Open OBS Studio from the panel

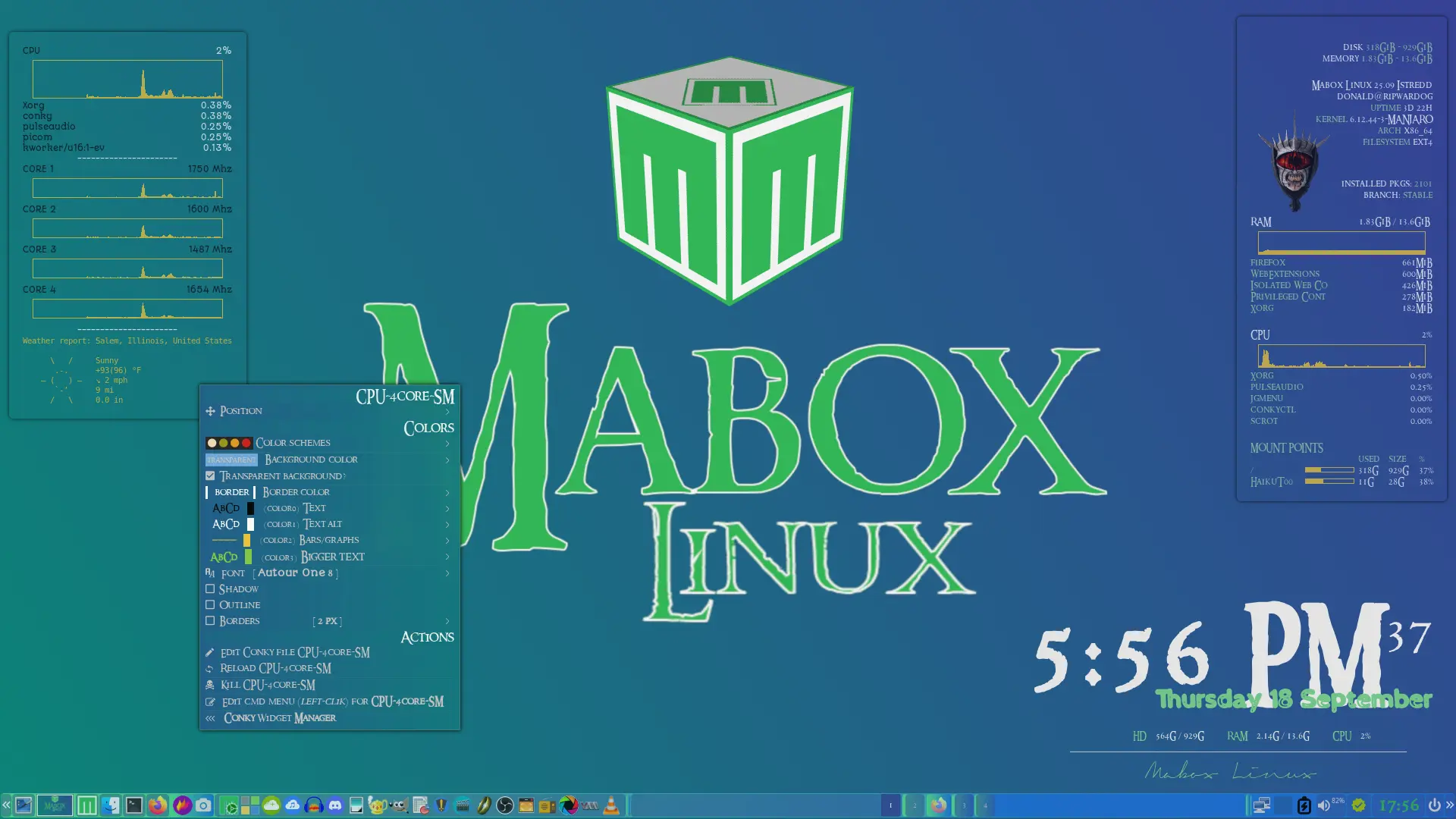click(x=505, y=805)
